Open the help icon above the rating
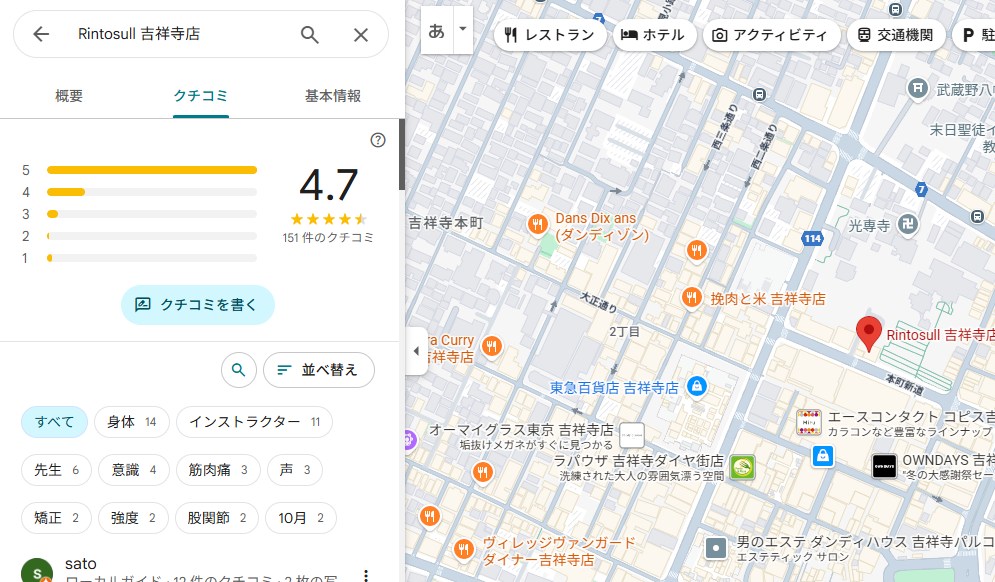995x582 pixels. pos(378,140)
